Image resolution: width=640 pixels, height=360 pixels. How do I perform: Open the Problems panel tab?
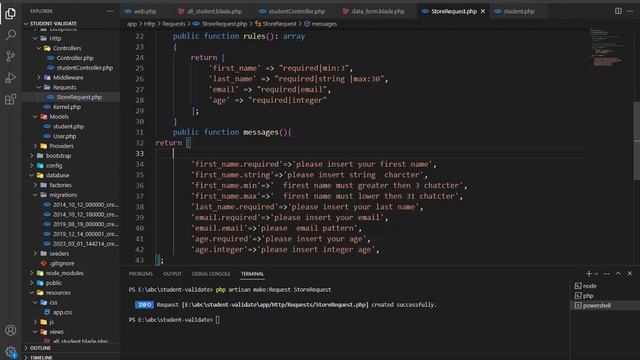[x=140, y=274]
